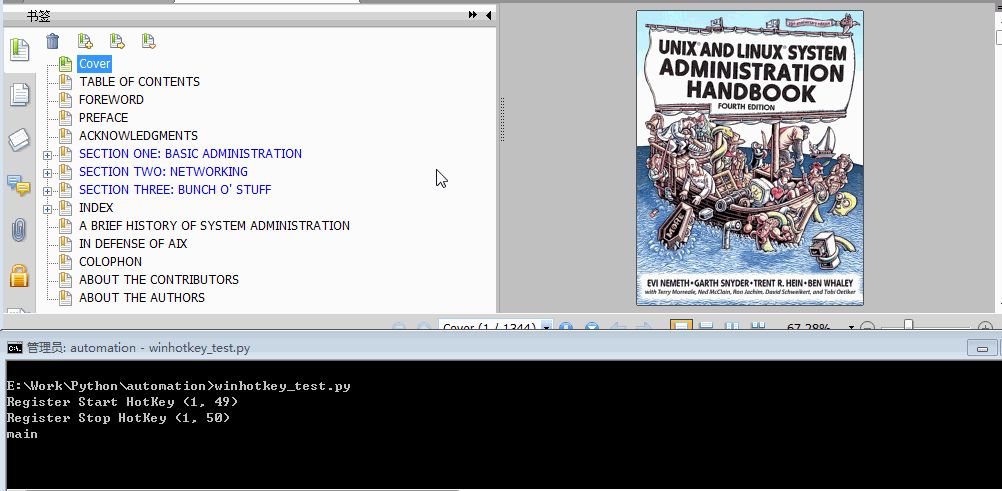Open the Attachments paperclip panel

pyautogui.click(x=19, y=230)
